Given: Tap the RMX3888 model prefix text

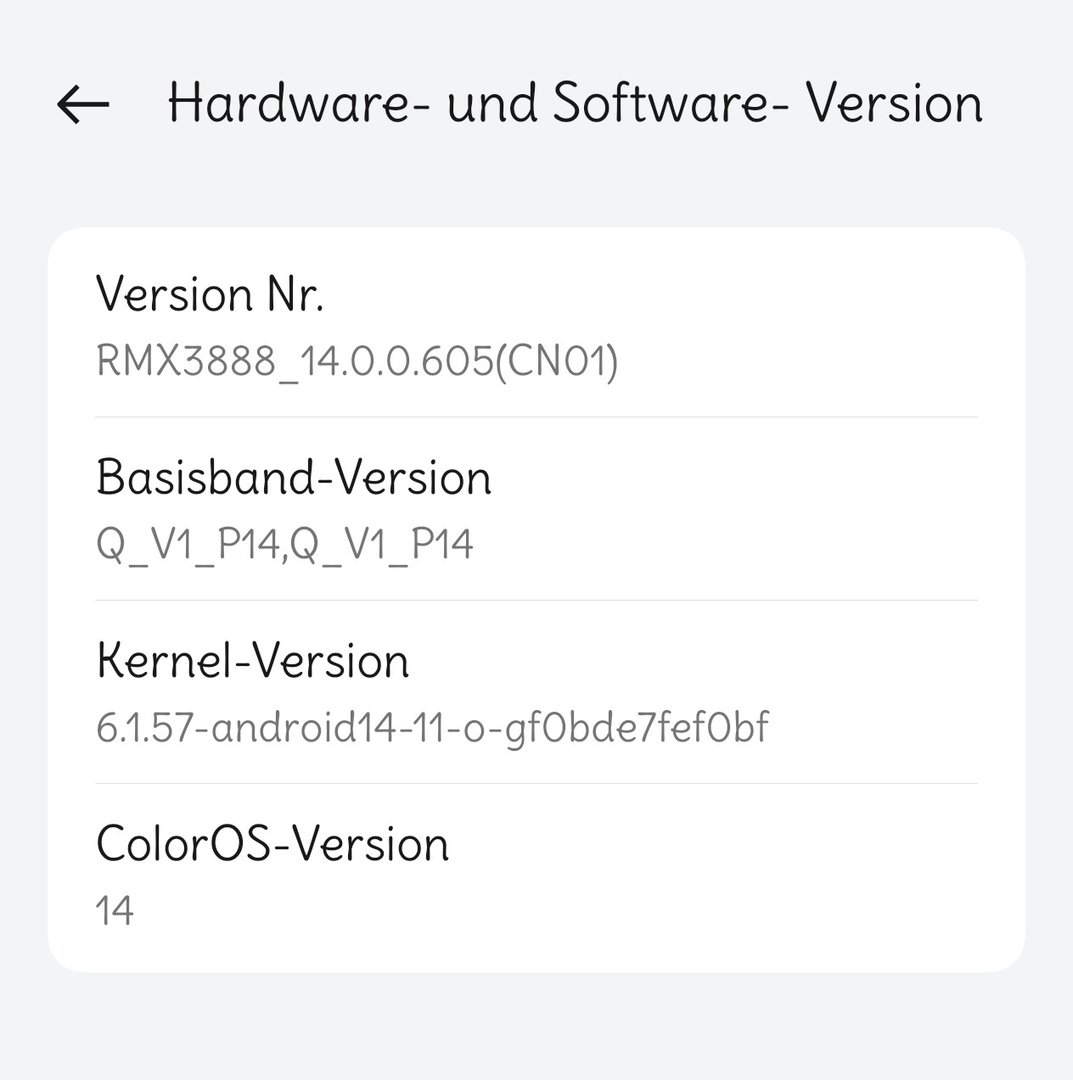Looking at the screenshot, I should click(x=185, y=361).
